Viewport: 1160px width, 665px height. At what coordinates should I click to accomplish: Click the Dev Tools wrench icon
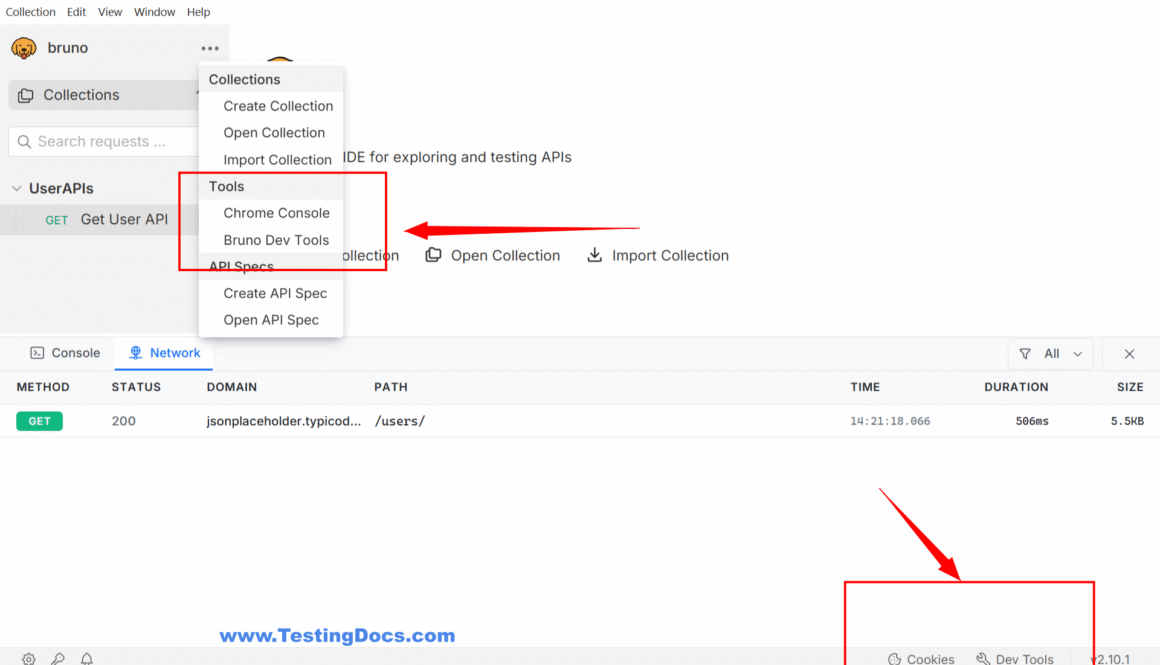pyautogui.click(x=983, y=659)
